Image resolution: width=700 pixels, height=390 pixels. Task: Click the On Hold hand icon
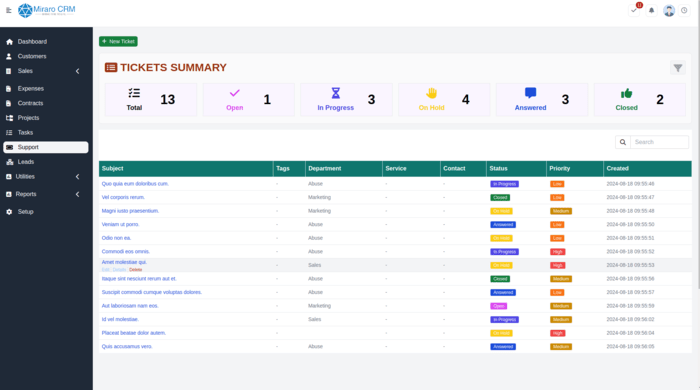[431, 93]
